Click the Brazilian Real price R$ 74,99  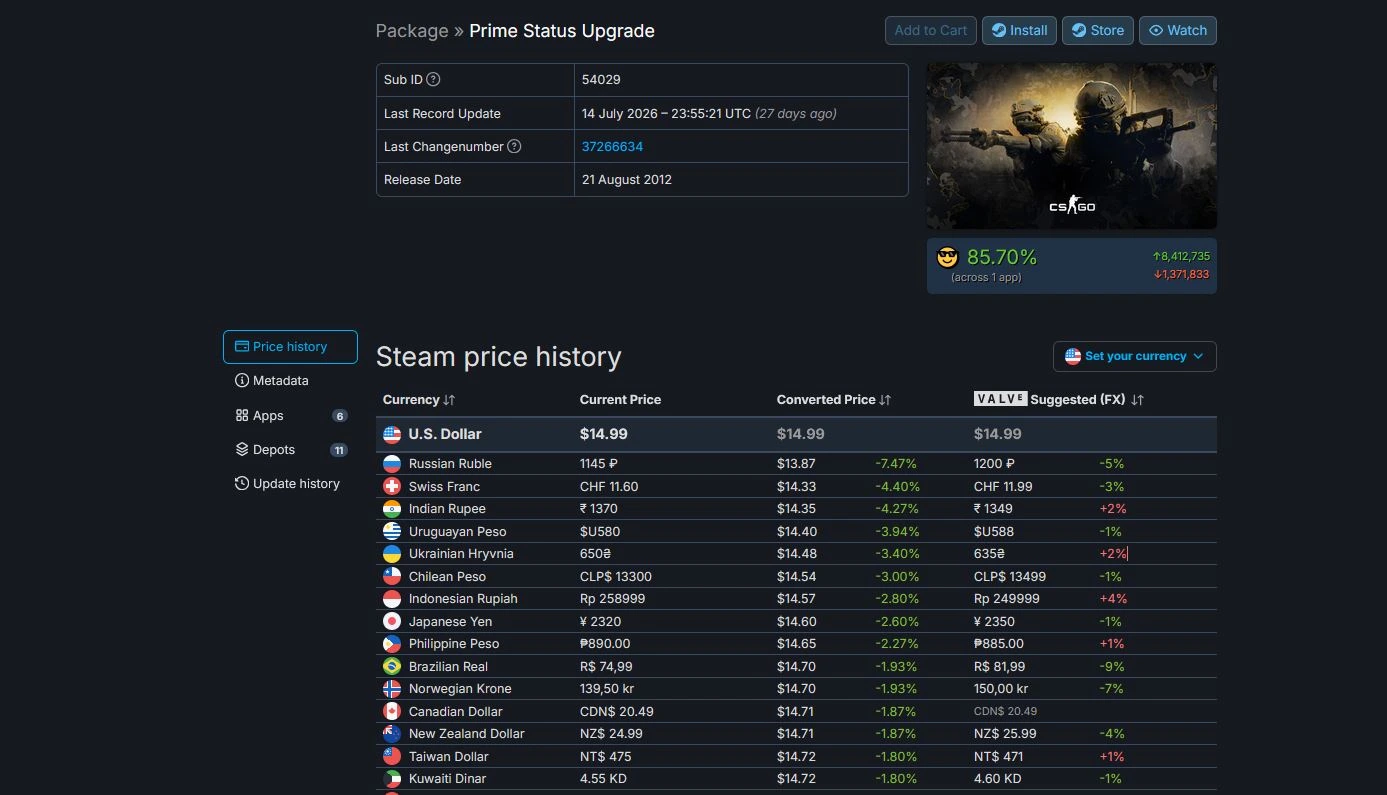click(606, 666)
